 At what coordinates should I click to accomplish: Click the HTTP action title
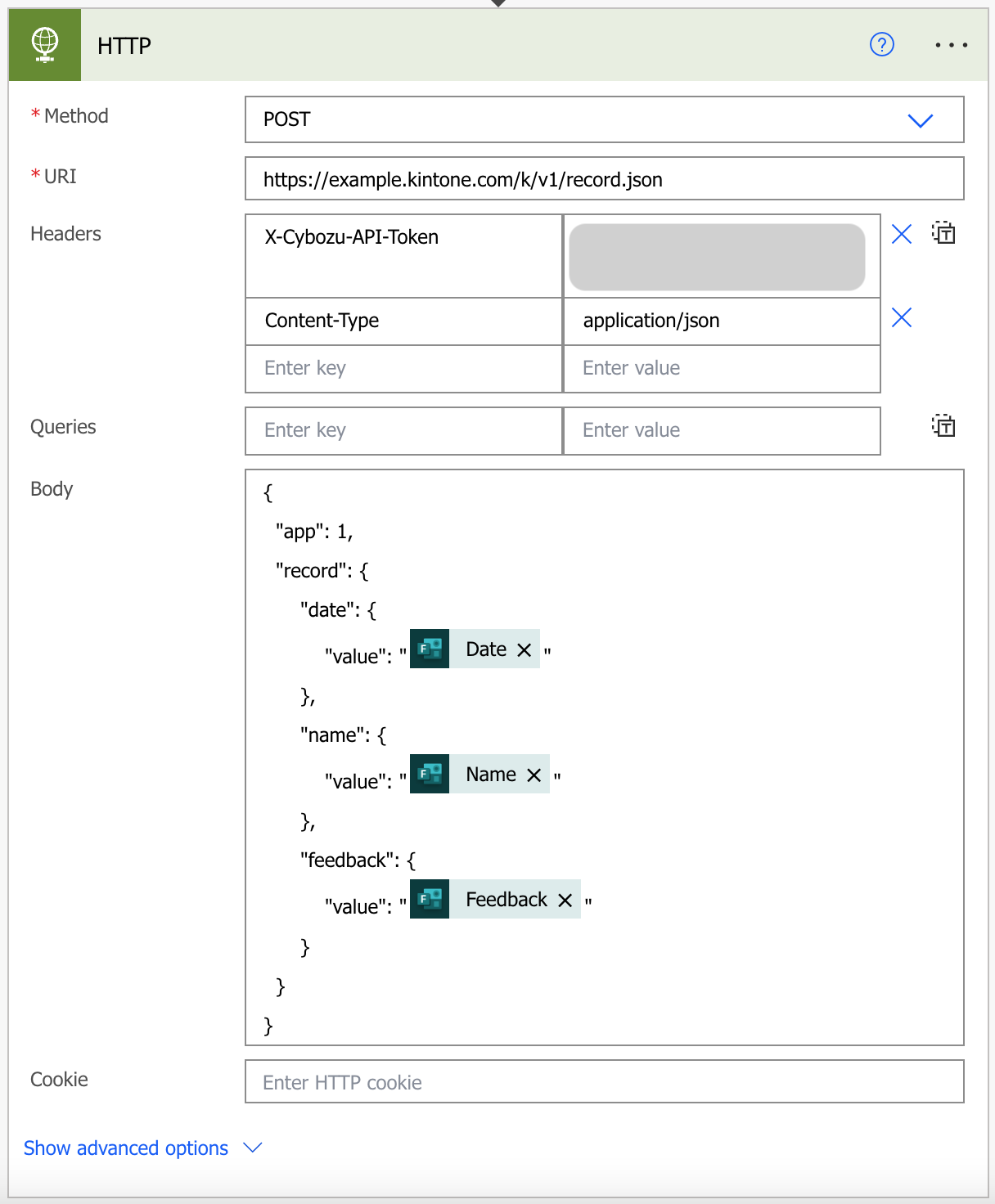[124, 46]
